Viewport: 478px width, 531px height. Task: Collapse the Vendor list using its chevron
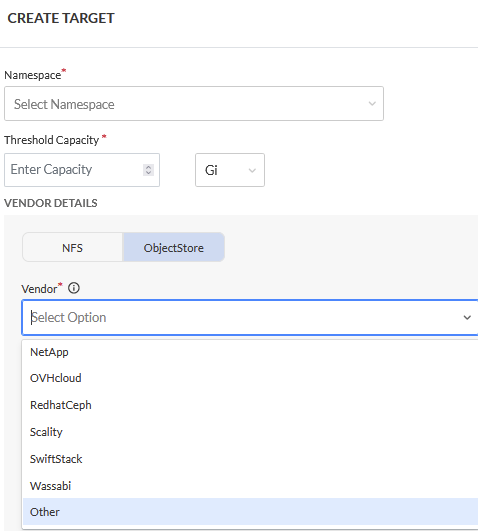coord(467,318)
